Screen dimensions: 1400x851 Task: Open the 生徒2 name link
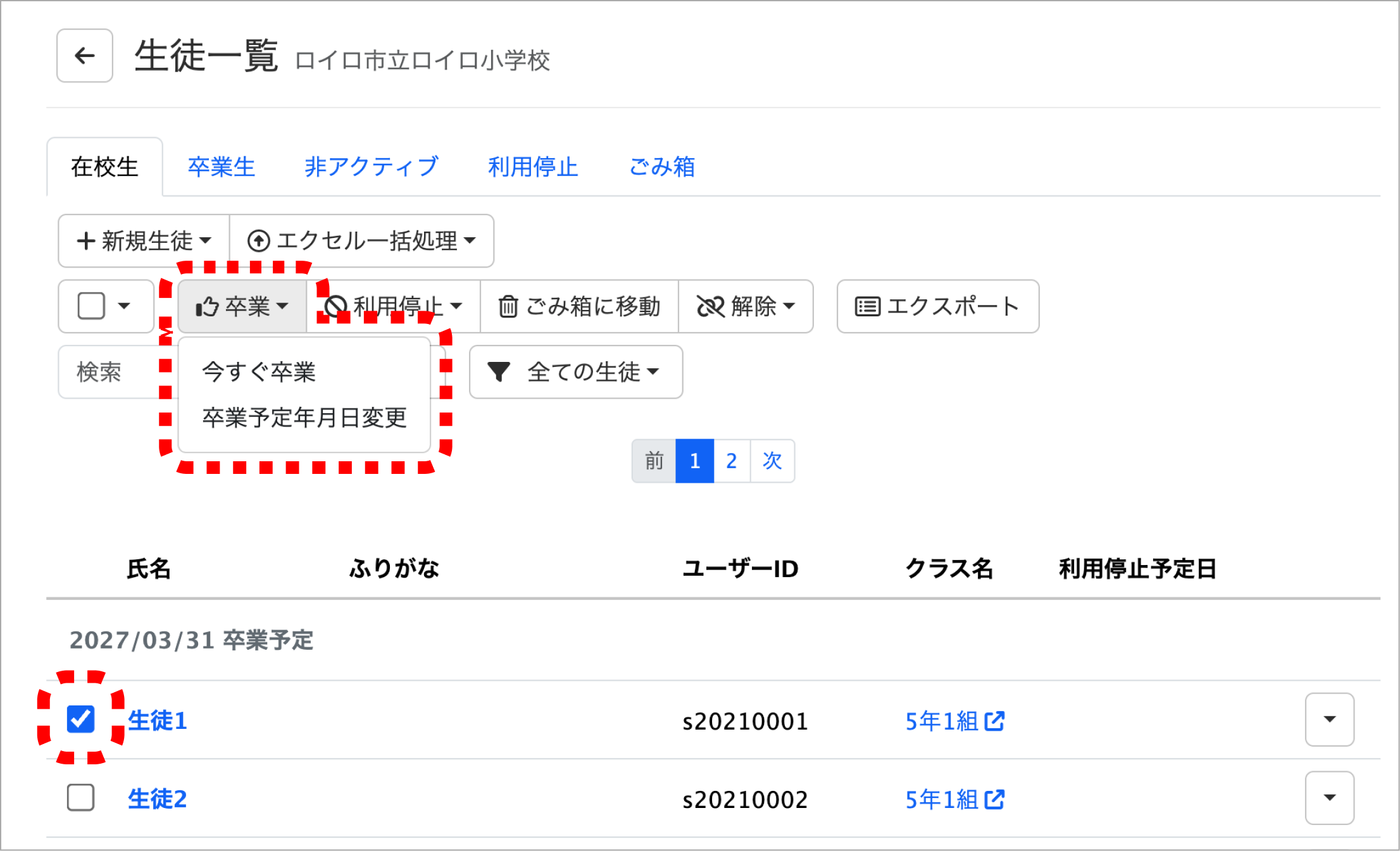point(158,799)
